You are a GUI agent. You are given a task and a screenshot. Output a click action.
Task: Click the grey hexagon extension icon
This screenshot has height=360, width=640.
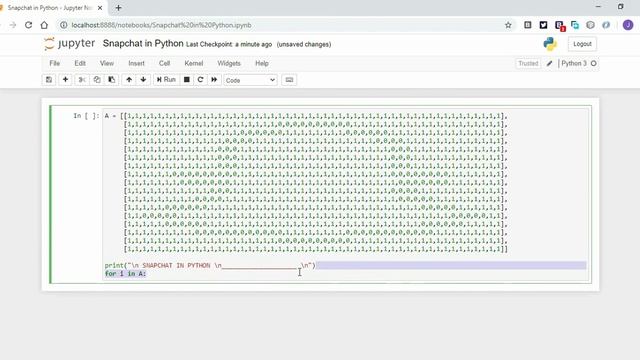(590, 25)
